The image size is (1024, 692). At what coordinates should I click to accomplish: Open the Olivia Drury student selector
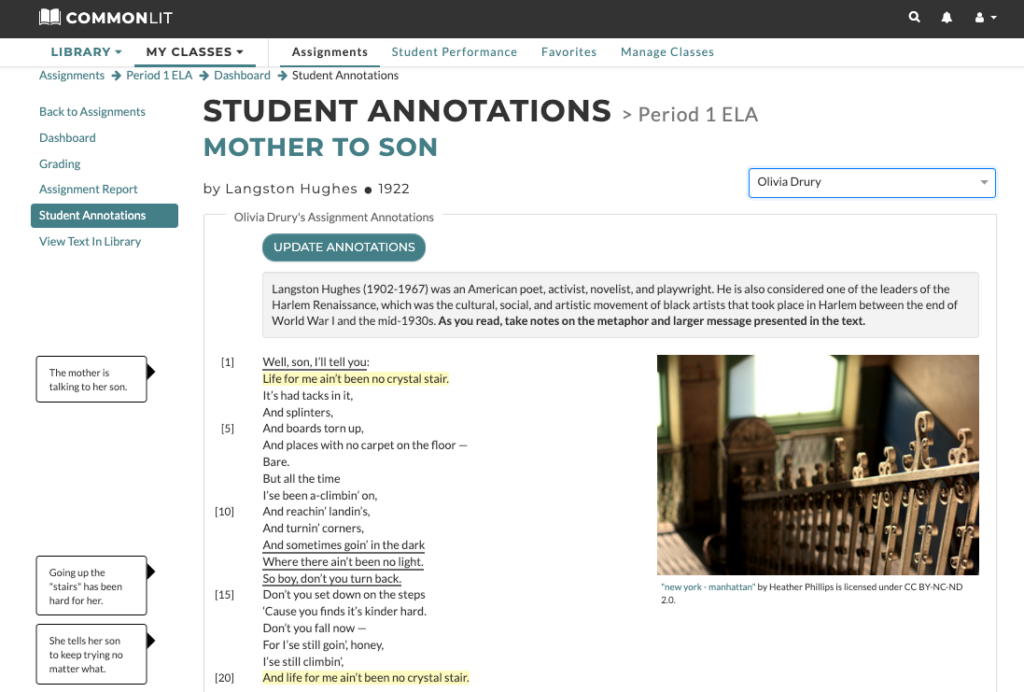tap(872, 182)
